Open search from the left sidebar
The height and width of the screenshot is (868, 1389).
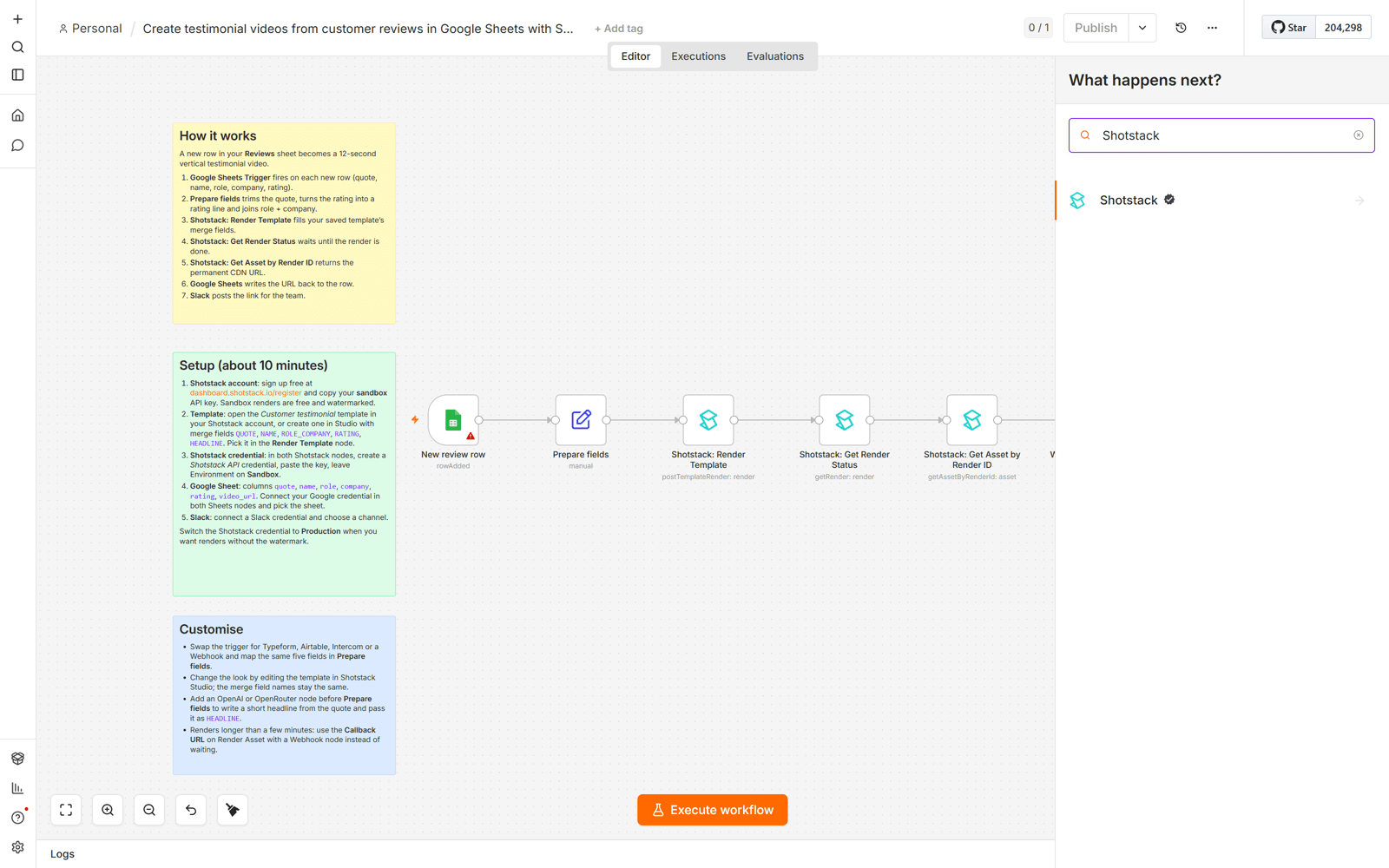[17, 47]
